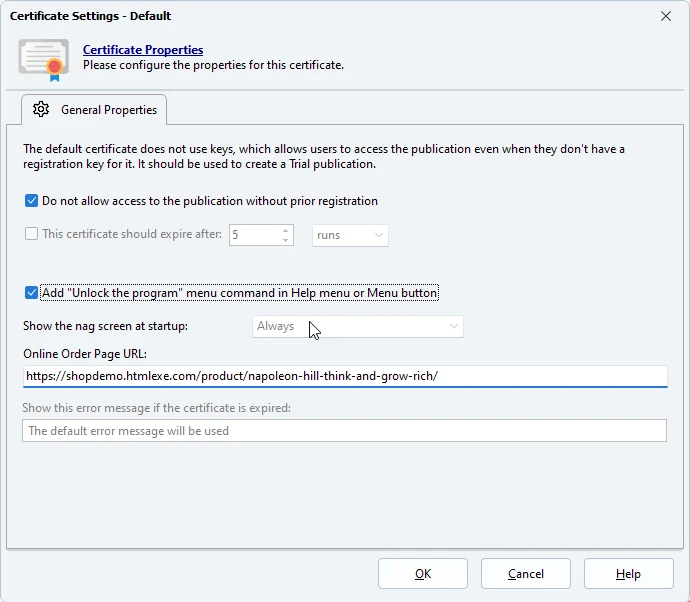Image resolution: width=690 pixels, height=602 pixels.
Task: Click the 'Online Order Page URL:' label
Action: coord(85,353)
